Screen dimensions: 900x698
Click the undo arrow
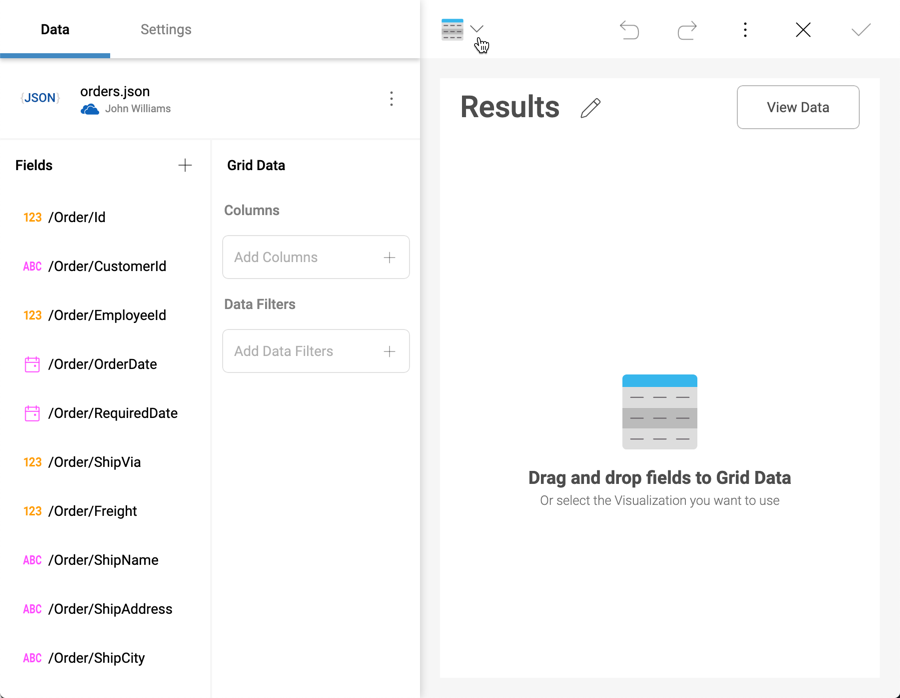pyautogui.click(x=629, y=30)
